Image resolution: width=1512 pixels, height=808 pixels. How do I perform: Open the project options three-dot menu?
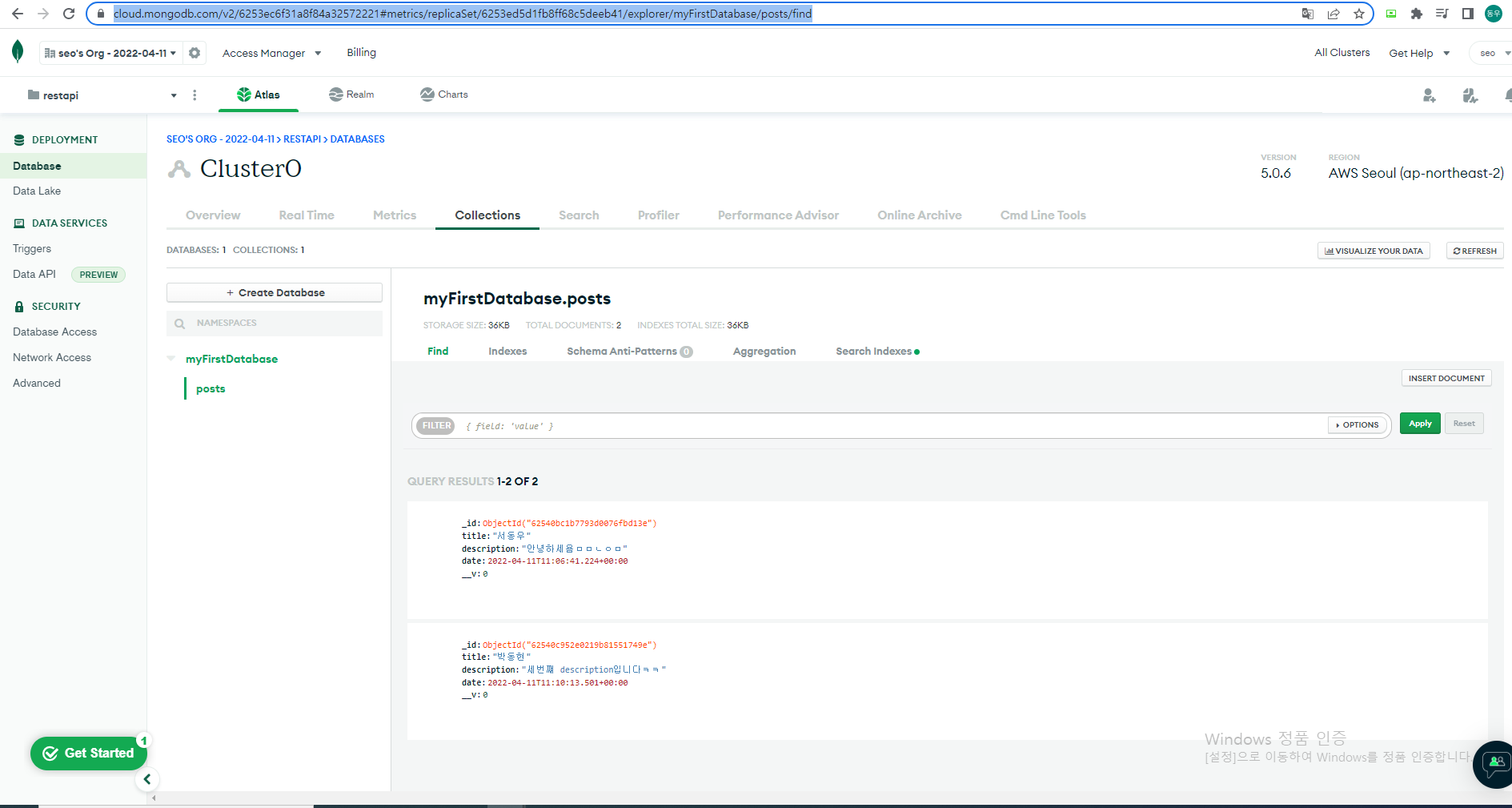point(195,94)
